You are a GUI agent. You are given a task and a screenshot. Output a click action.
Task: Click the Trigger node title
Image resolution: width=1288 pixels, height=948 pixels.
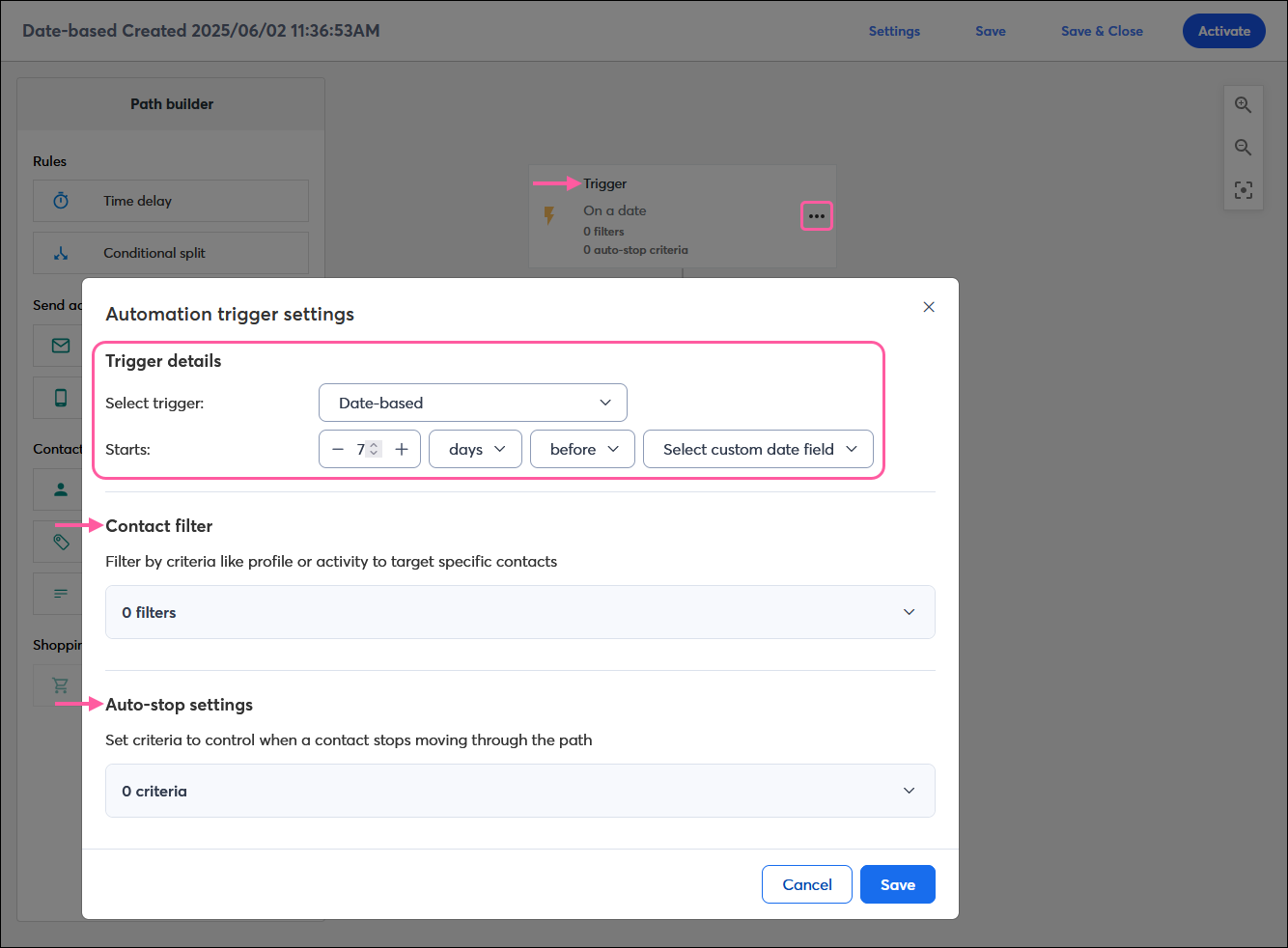pos(604,183)
